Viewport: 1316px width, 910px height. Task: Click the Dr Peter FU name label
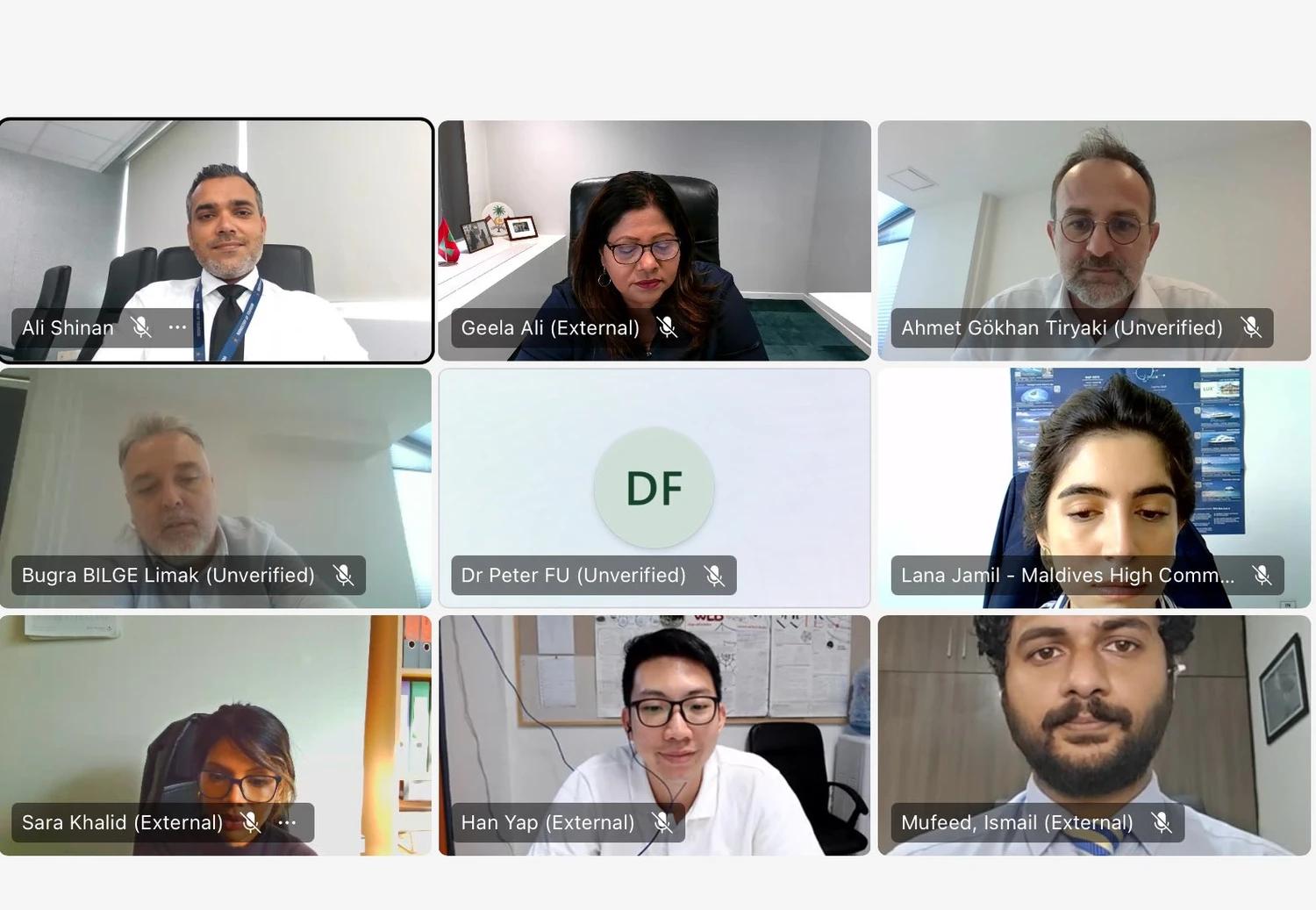click(574, 575)
